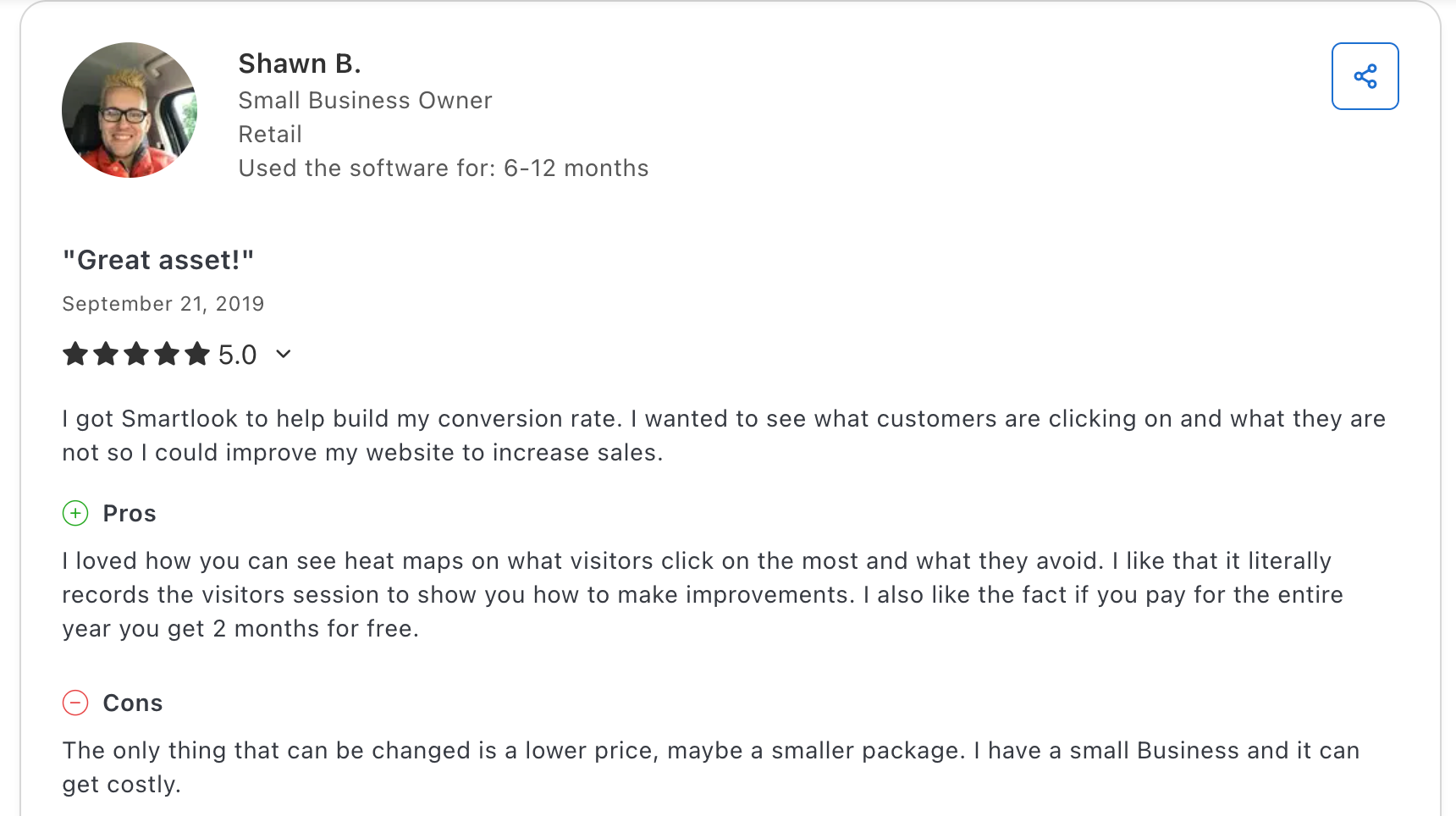Click the Small Business Owner role text

[365, 101]
